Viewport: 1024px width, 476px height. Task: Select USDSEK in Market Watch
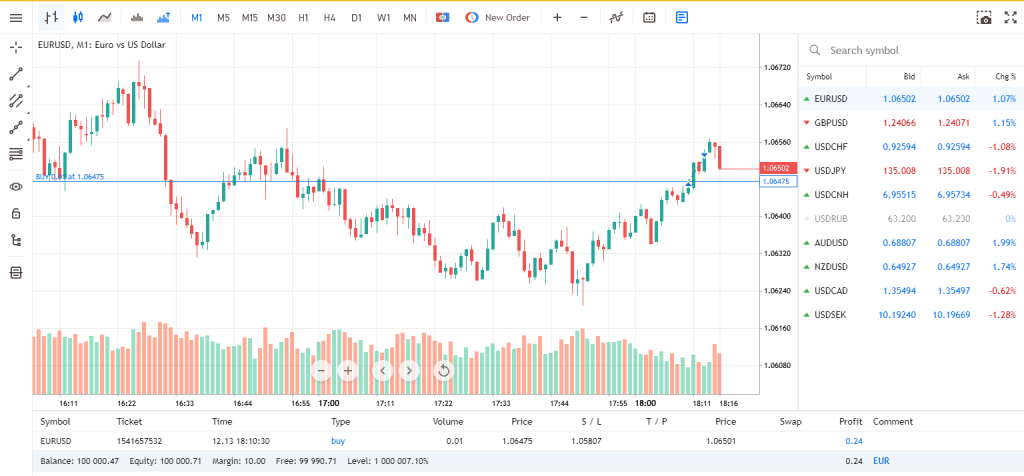pyautogui.click(x=911, y=314)
